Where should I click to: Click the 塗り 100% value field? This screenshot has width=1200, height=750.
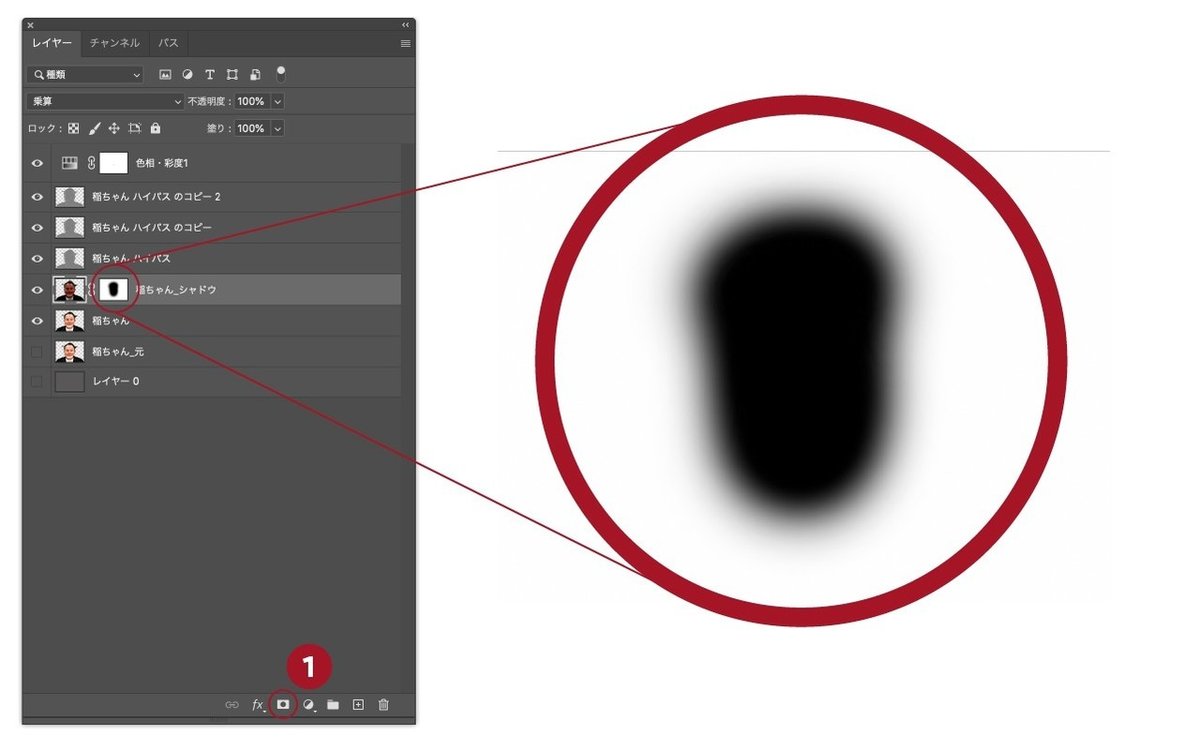pos(251,128)
